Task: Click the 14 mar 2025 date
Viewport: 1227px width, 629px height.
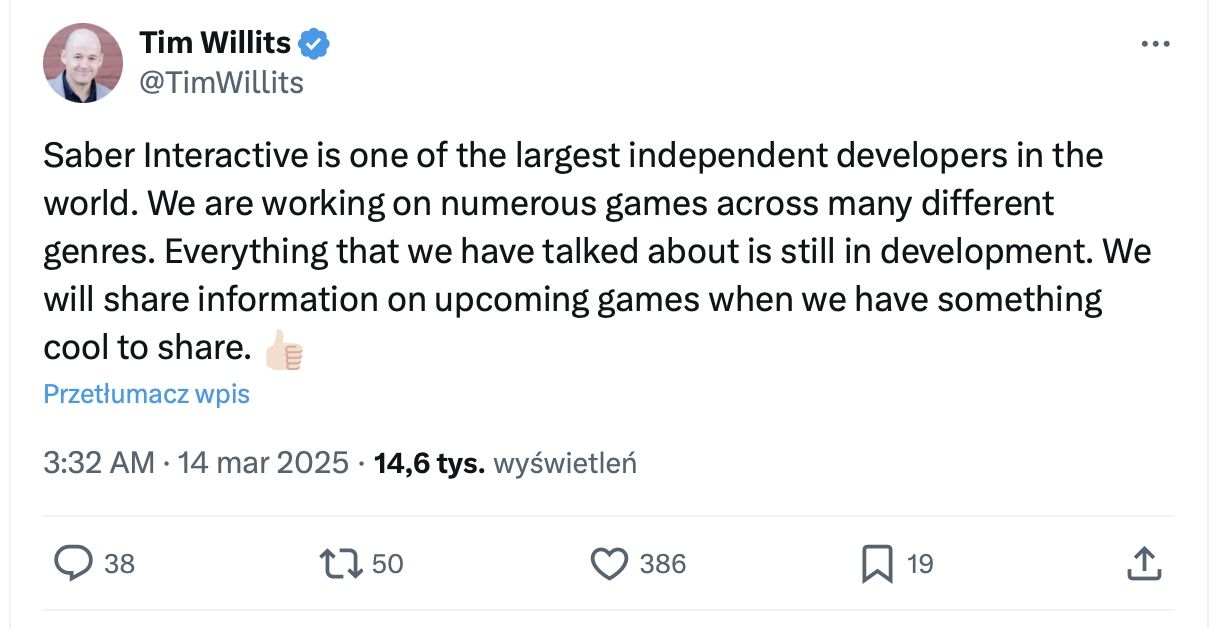Action: (263, 463)
